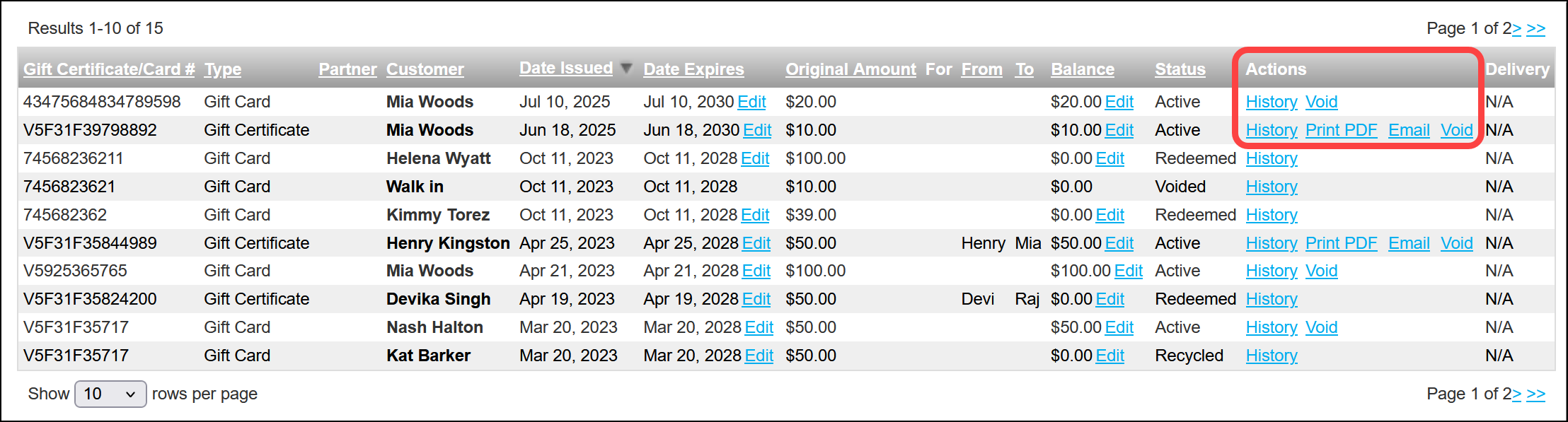This screenshot has height=422, width=1568.
Task: Sort table by Date Expires header
Action: point(693,69)
